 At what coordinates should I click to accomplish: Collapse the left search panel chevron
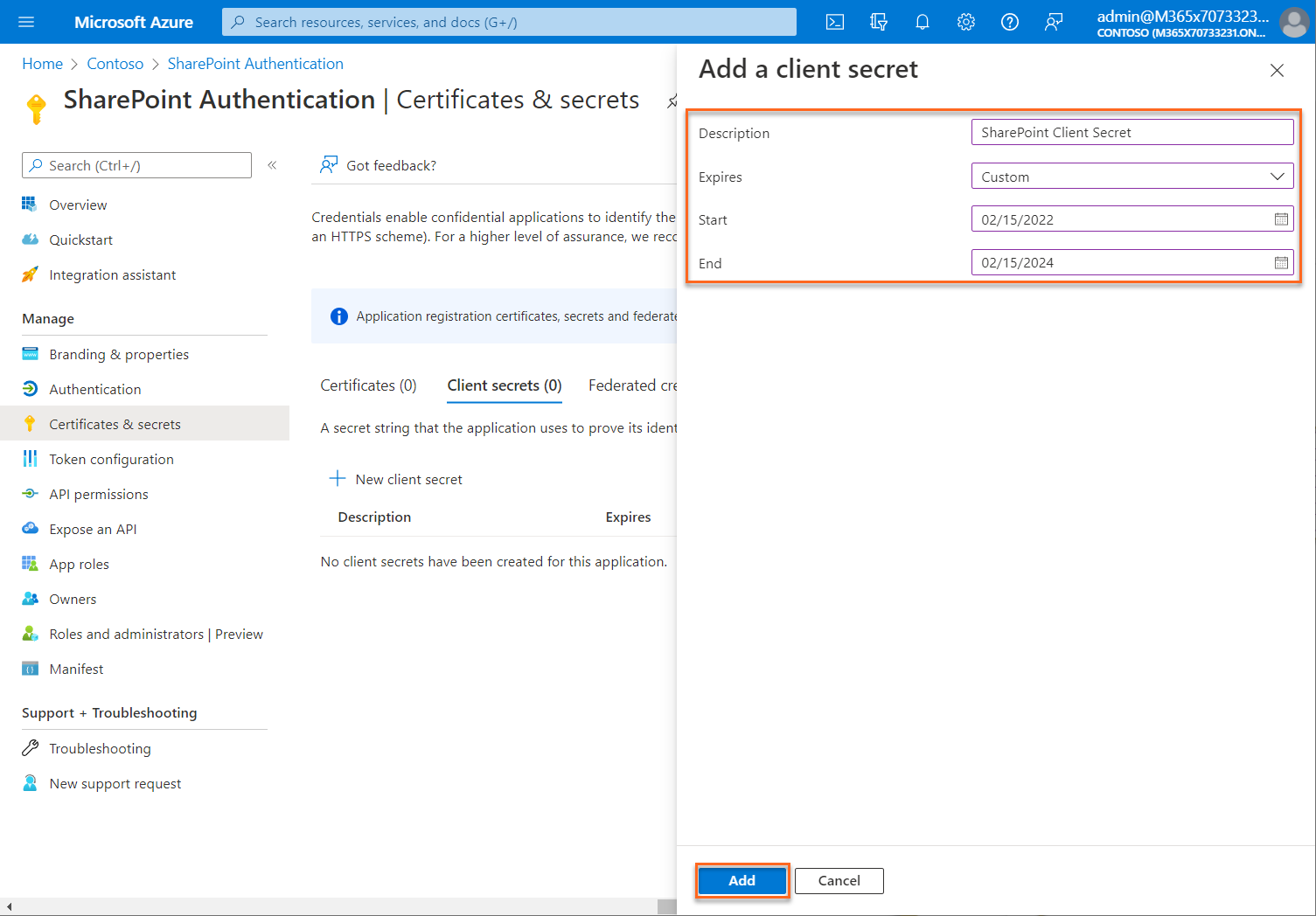tap(272, 164)
